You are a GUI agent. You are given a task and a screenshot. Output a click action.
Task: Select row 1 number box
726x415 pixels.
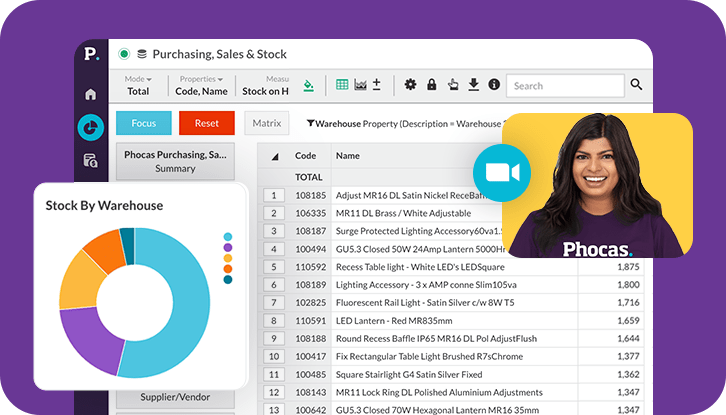[x=273, y=196]
